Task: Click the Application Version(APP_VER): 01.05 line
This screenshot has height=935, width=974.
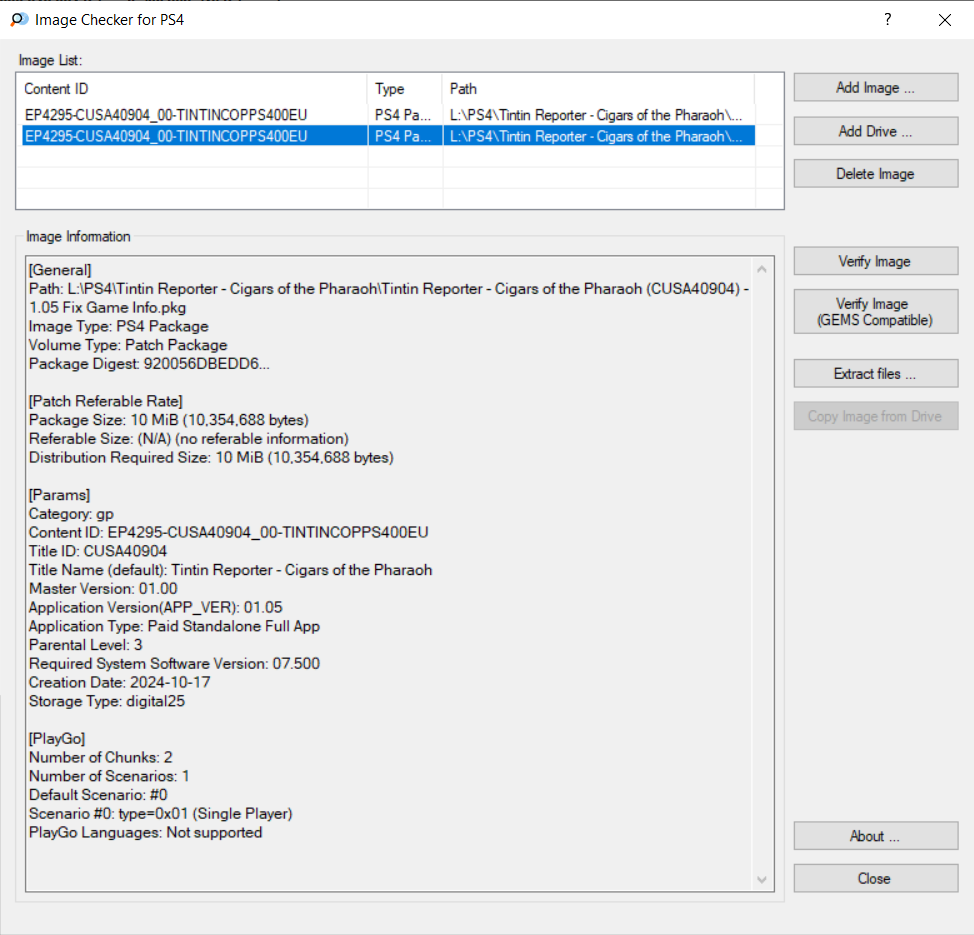Action: click(x=156, y=607)
